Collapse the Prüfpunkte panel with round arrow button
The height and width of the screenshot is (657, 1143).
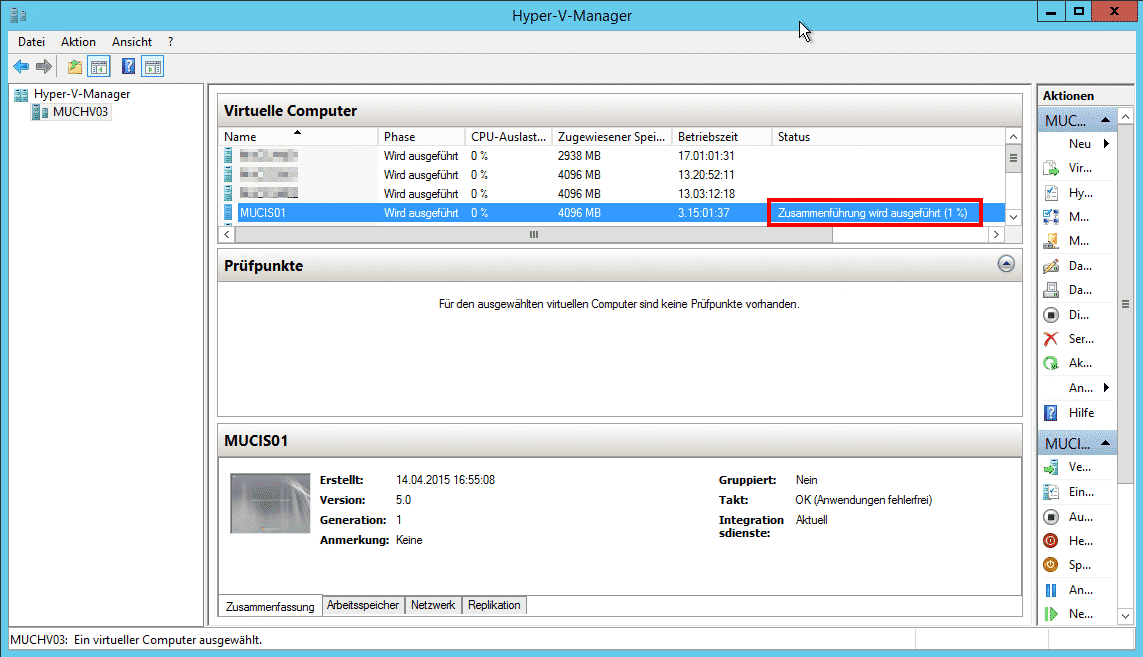[x=1006, y=264]
